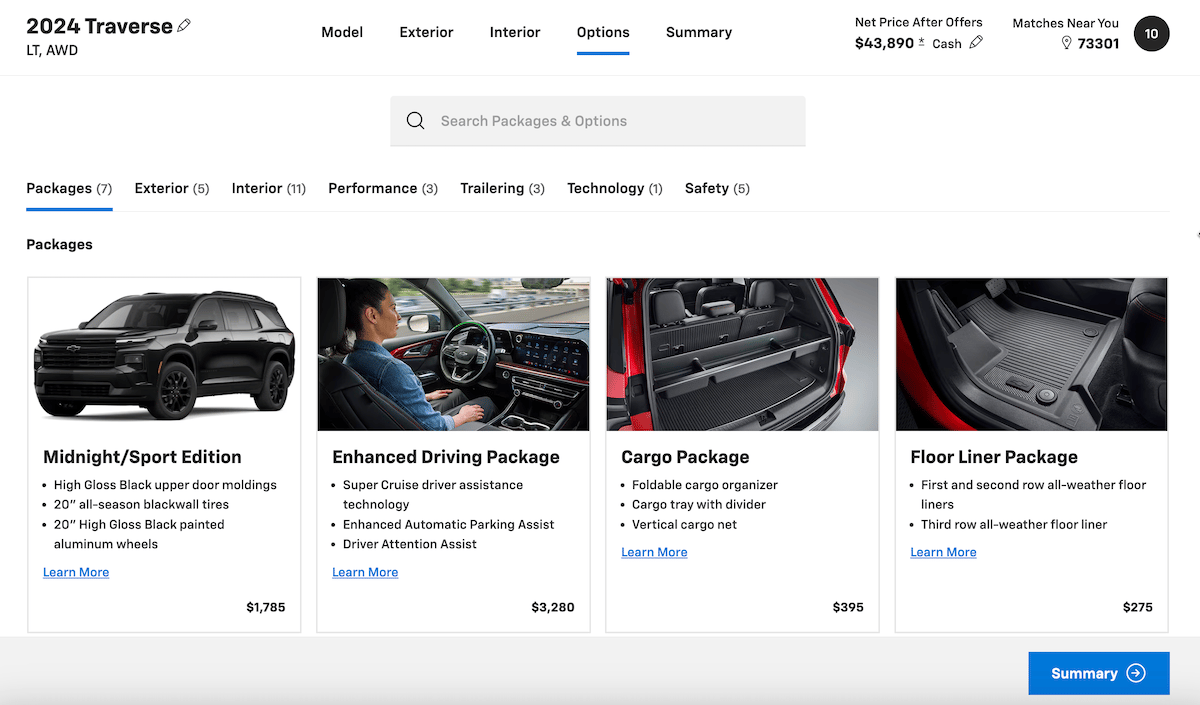Switch to the Interior (11) options category
This screenshot has height=705, width=1200.
point(268,188)
